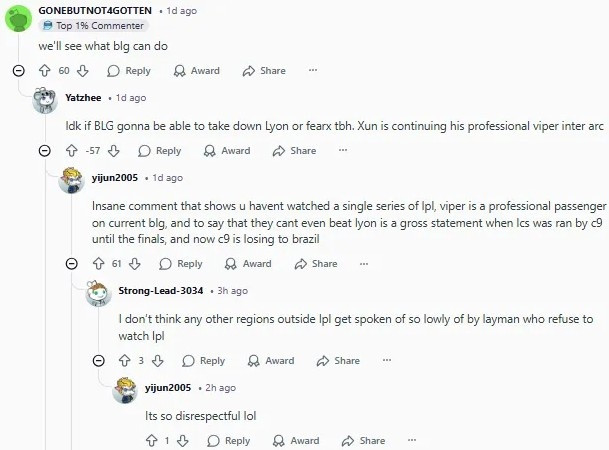609x450 pixels.
Task: Upvote 'Its so disrespectful lol' comment
Action: pyautogui.click(x=152, y=441)
